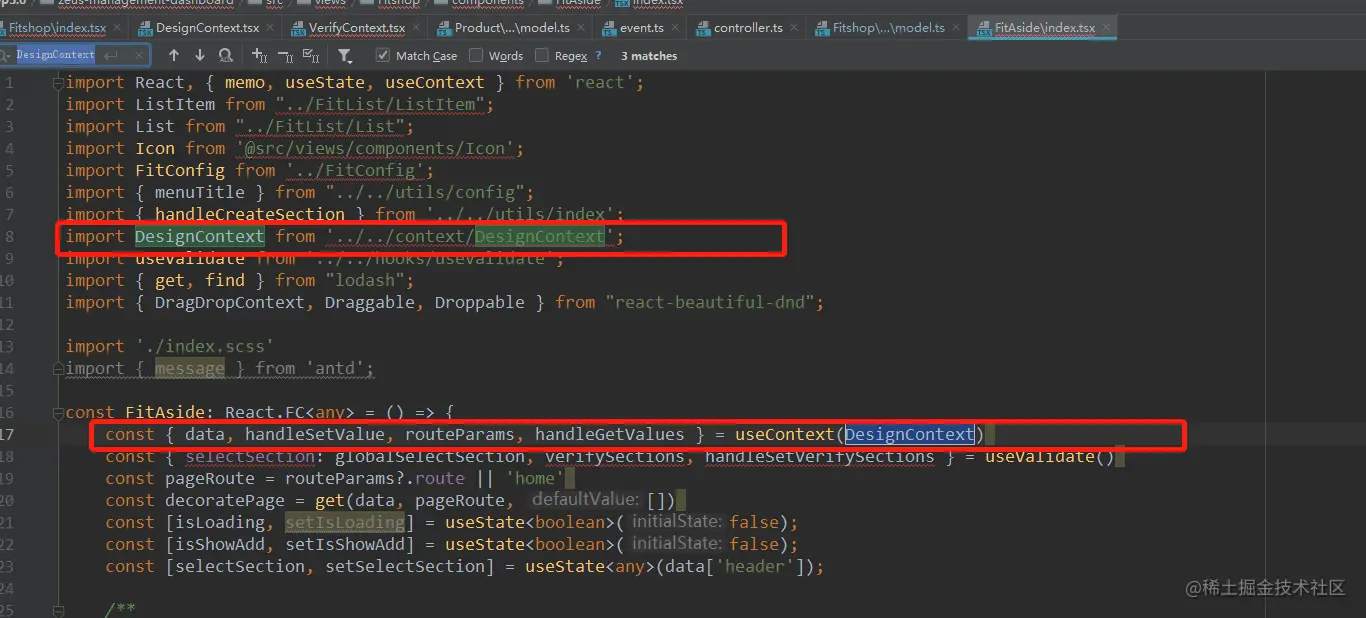Click useValidate() call on line 18
The width and height of the screenshot is (1366, 618).
coord(1049,456)
